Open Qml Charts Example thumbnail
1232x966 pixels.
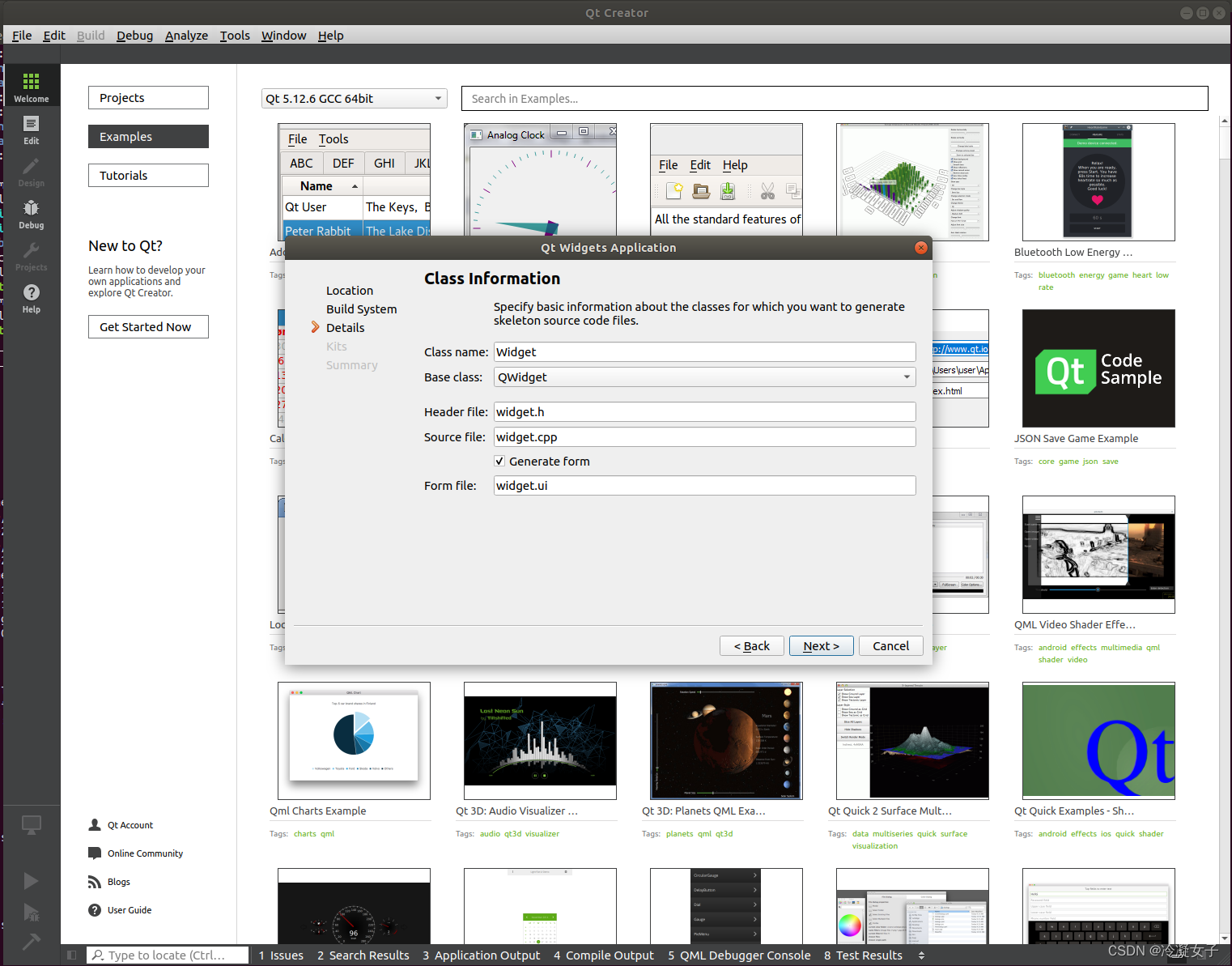(x=354, y=741)
